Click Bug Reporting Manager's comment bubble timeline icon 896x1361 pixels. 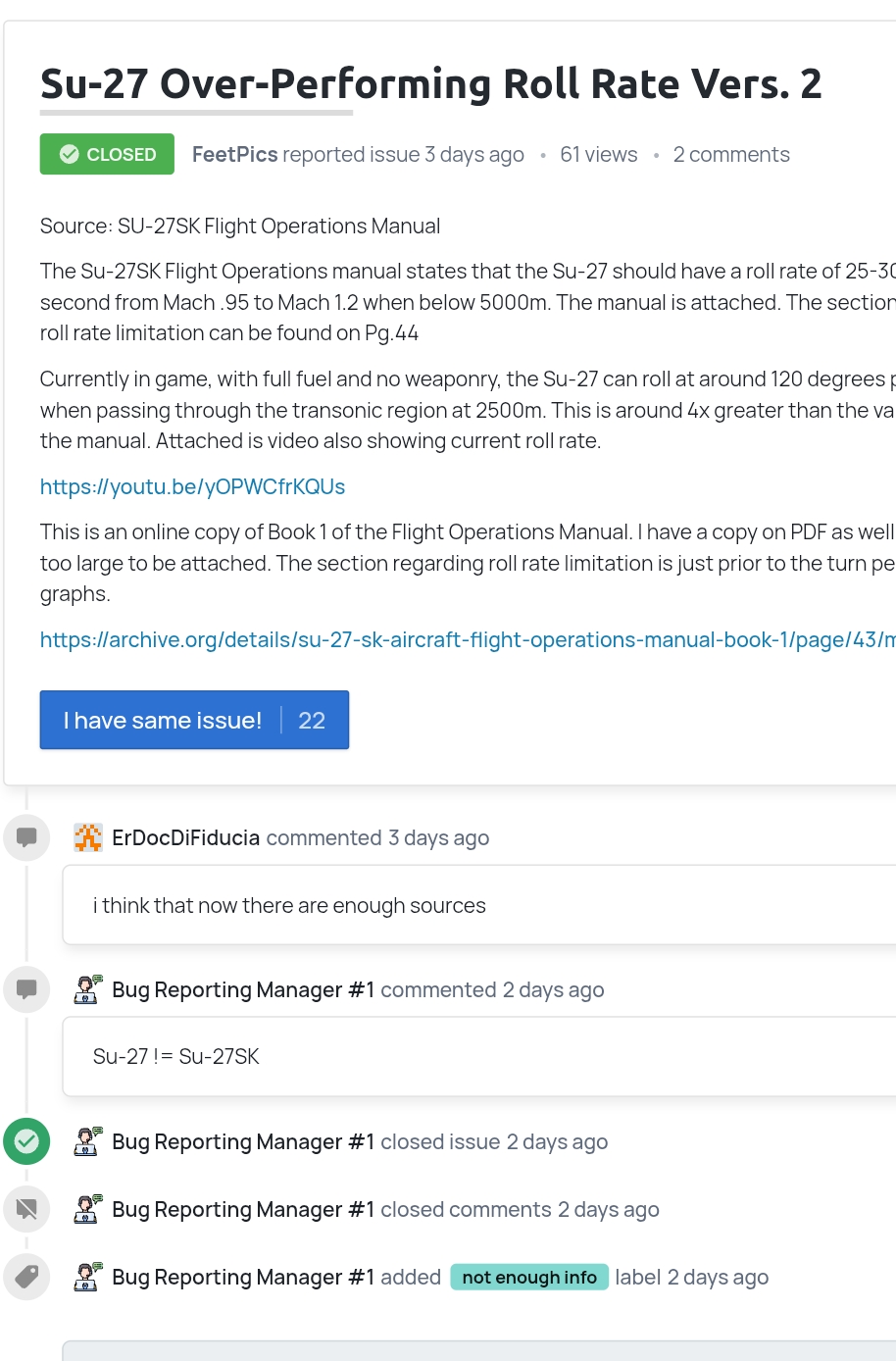[26, 989]
